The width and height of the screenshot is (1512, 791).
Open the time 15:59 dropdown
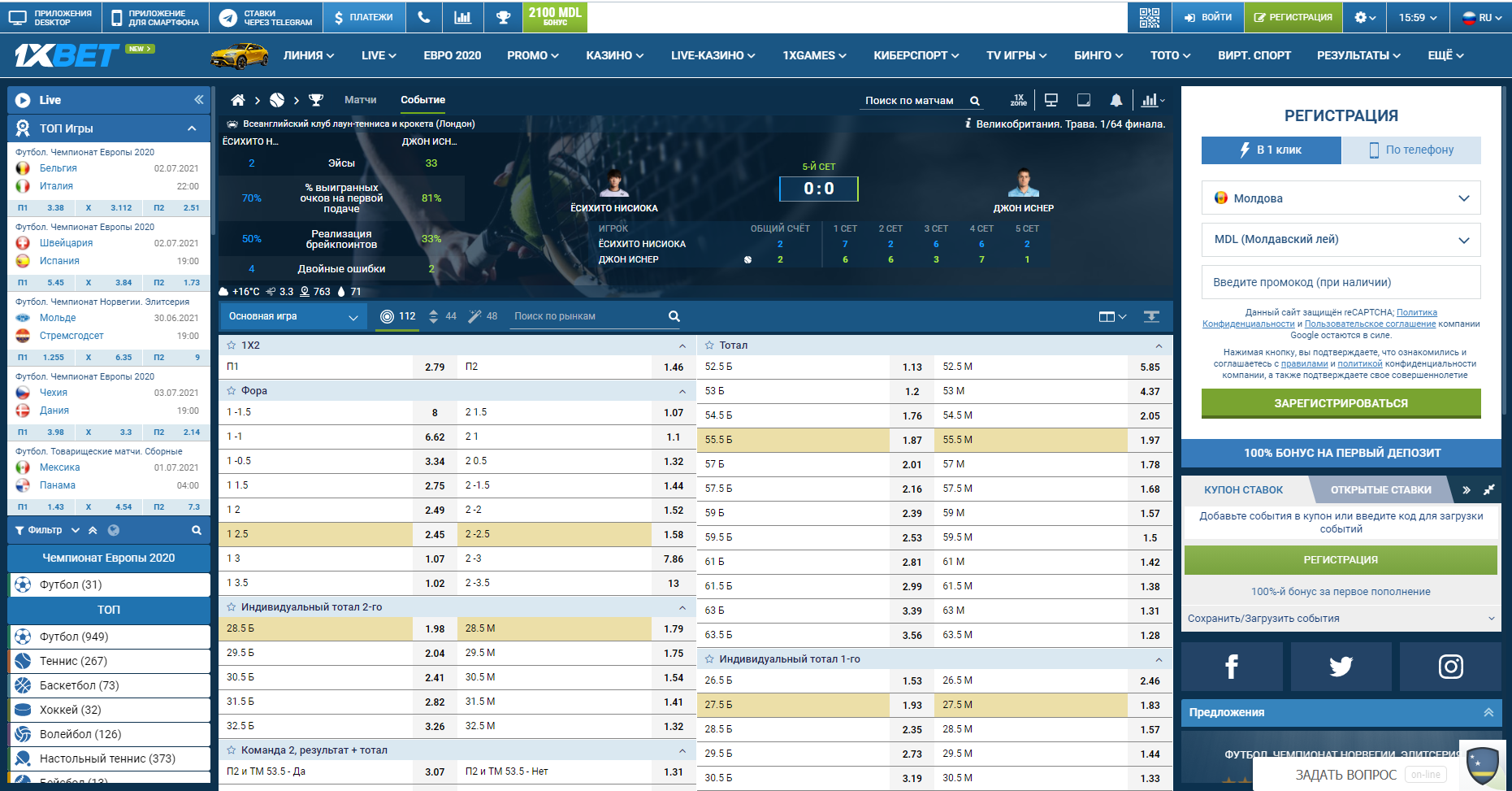(1418, 17)
